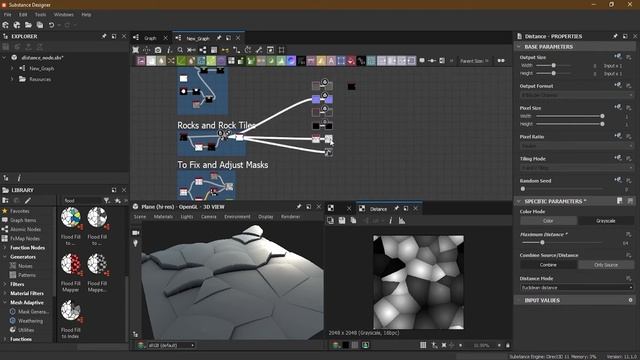The image size is (640, 360).
Task: Set Color Mode to Grayscale
Action: [x=606, y=221]
